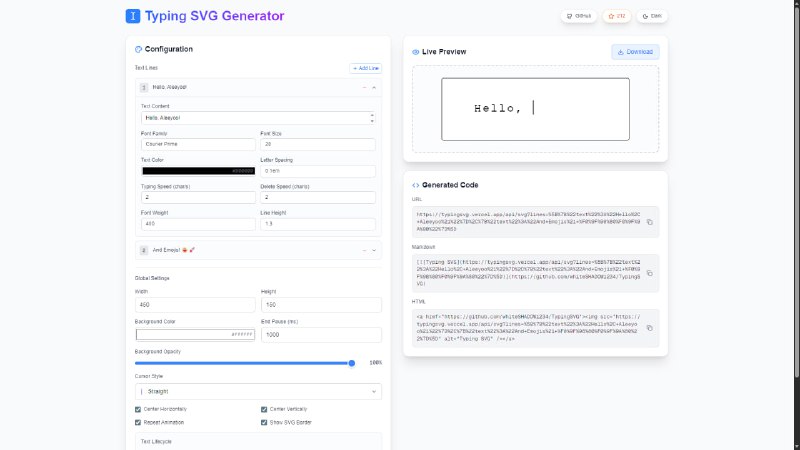This screenshot has height=450, width=800.
Task: Copy the generated URL code
Action: [x=649, y=221]
